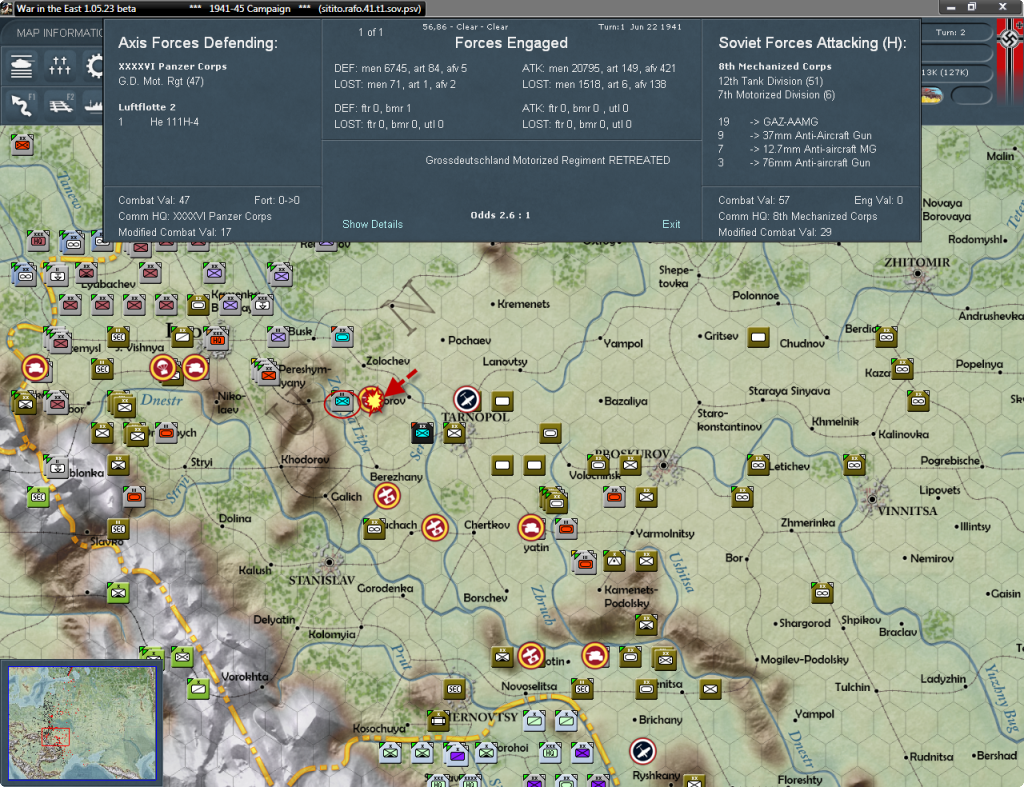This screenshot has width=1024, height=787.
Task: Click the 12th Tank Division (51) entry
Action: [x=770, y=81]
